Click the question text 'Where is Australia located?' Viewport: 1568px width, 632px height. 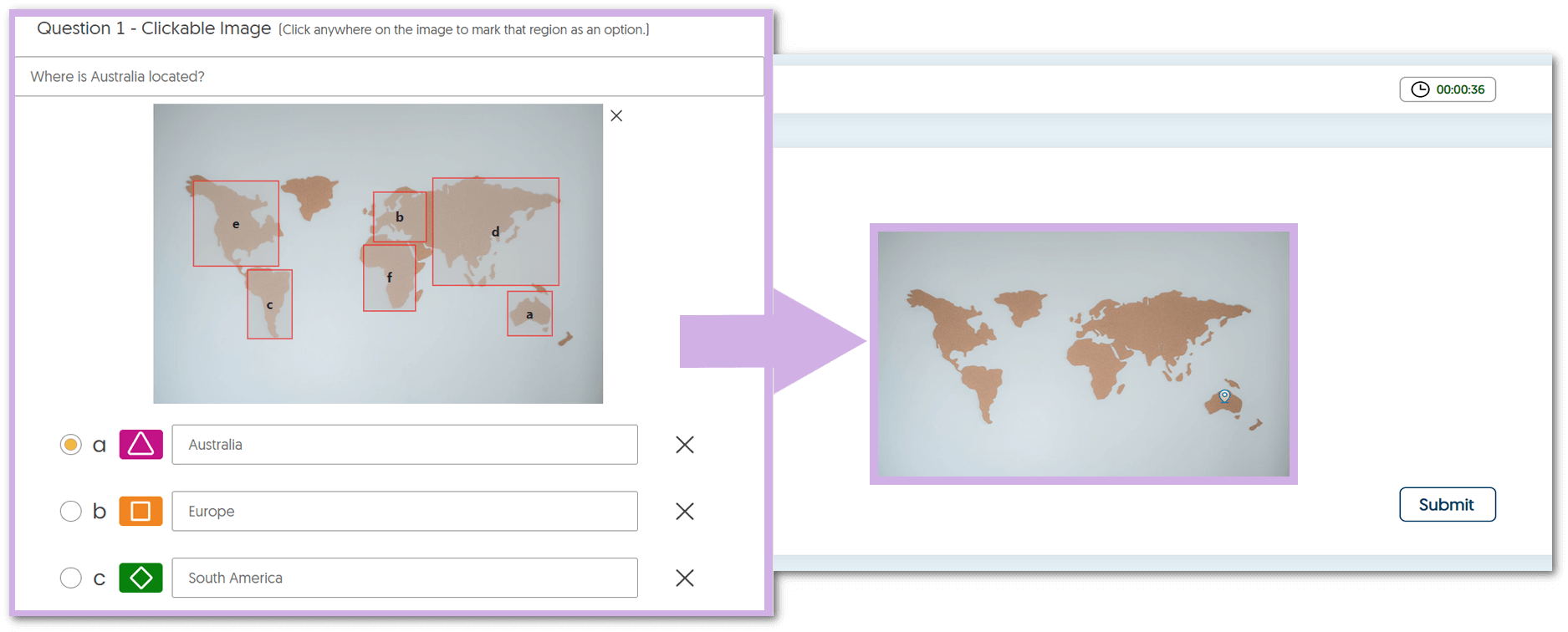coord(118,77)
